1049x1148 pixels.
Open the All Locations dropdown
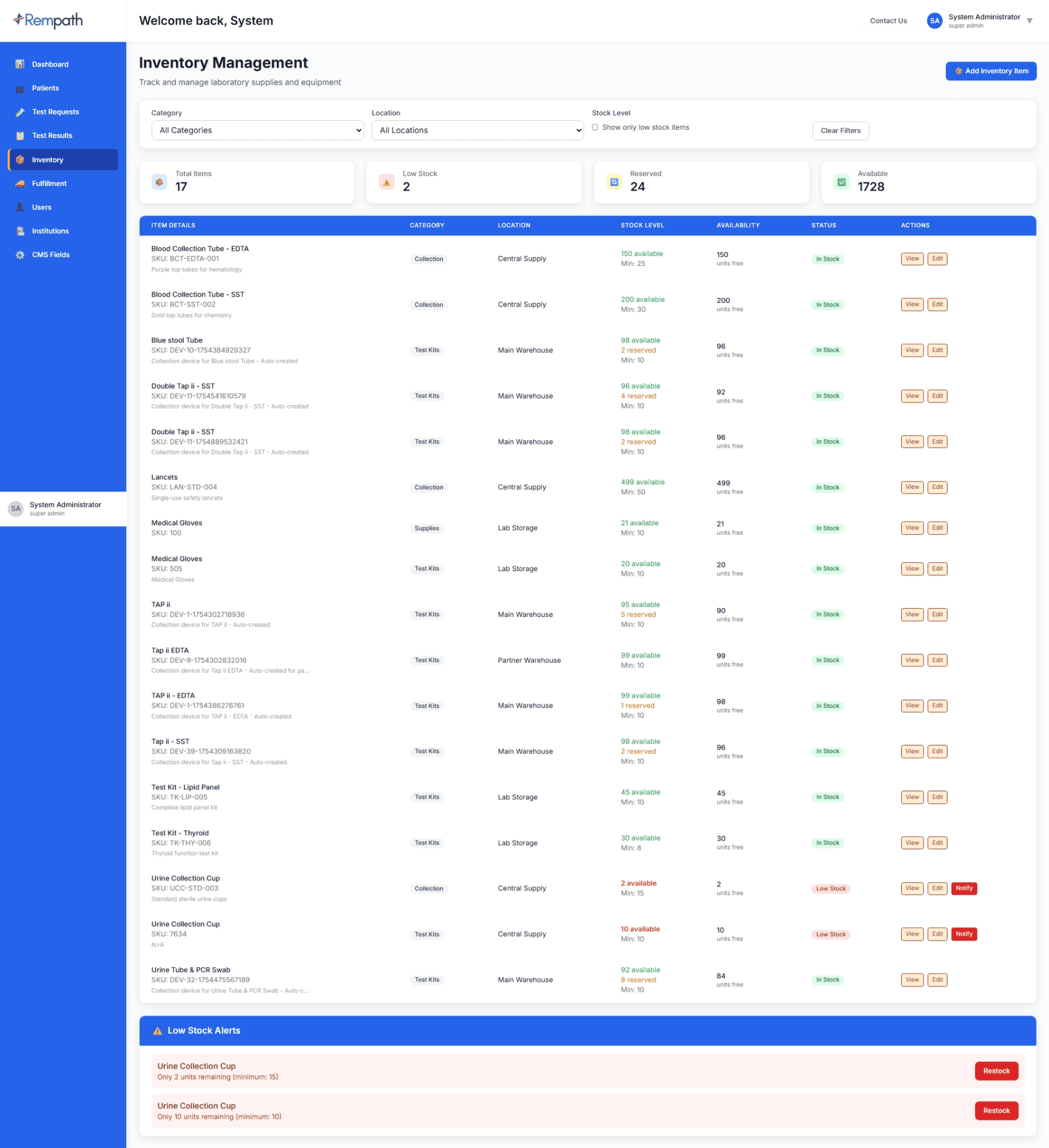477,130
